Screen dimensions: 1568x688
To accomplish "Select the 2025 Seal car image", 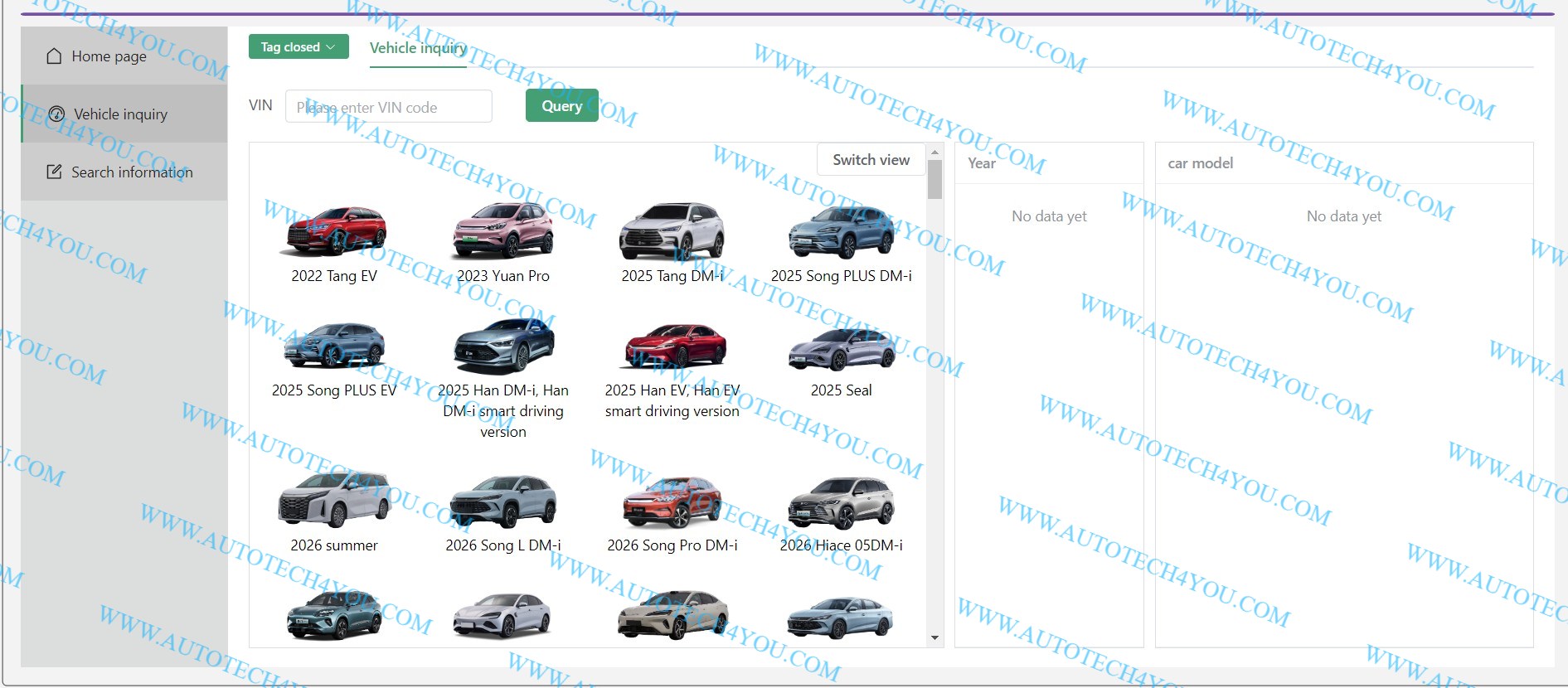I will (x=842, y=348).
